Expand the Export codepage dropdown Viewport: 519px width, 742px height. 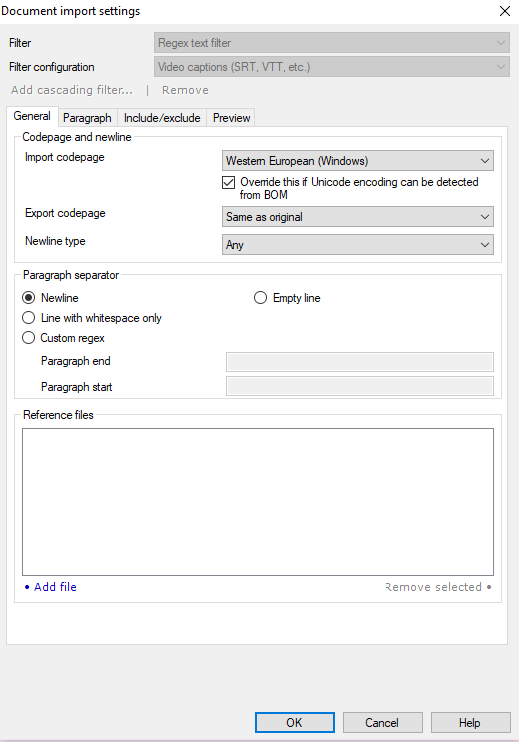click(358, 217)
